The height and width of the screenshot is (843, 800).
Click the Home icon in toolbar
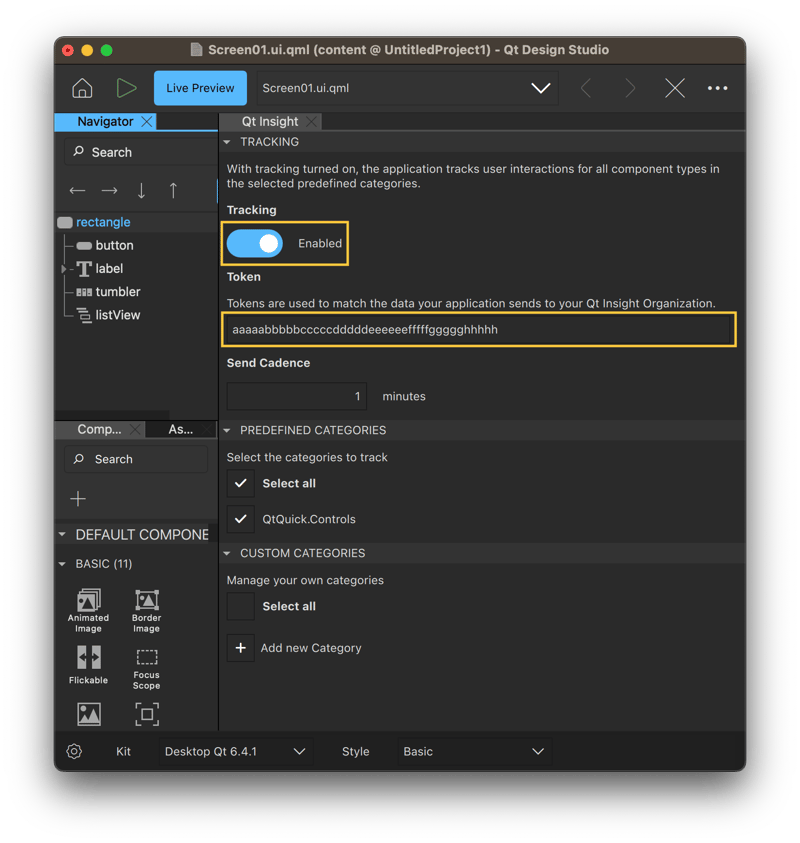82,88
